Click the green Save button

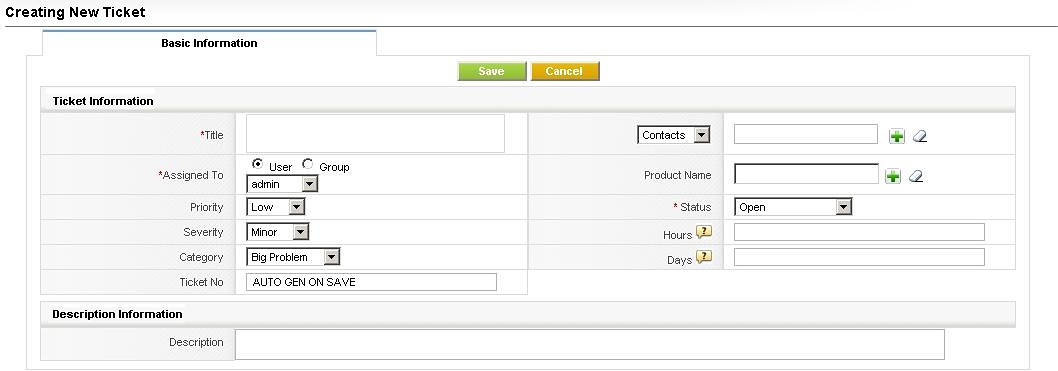491,72
